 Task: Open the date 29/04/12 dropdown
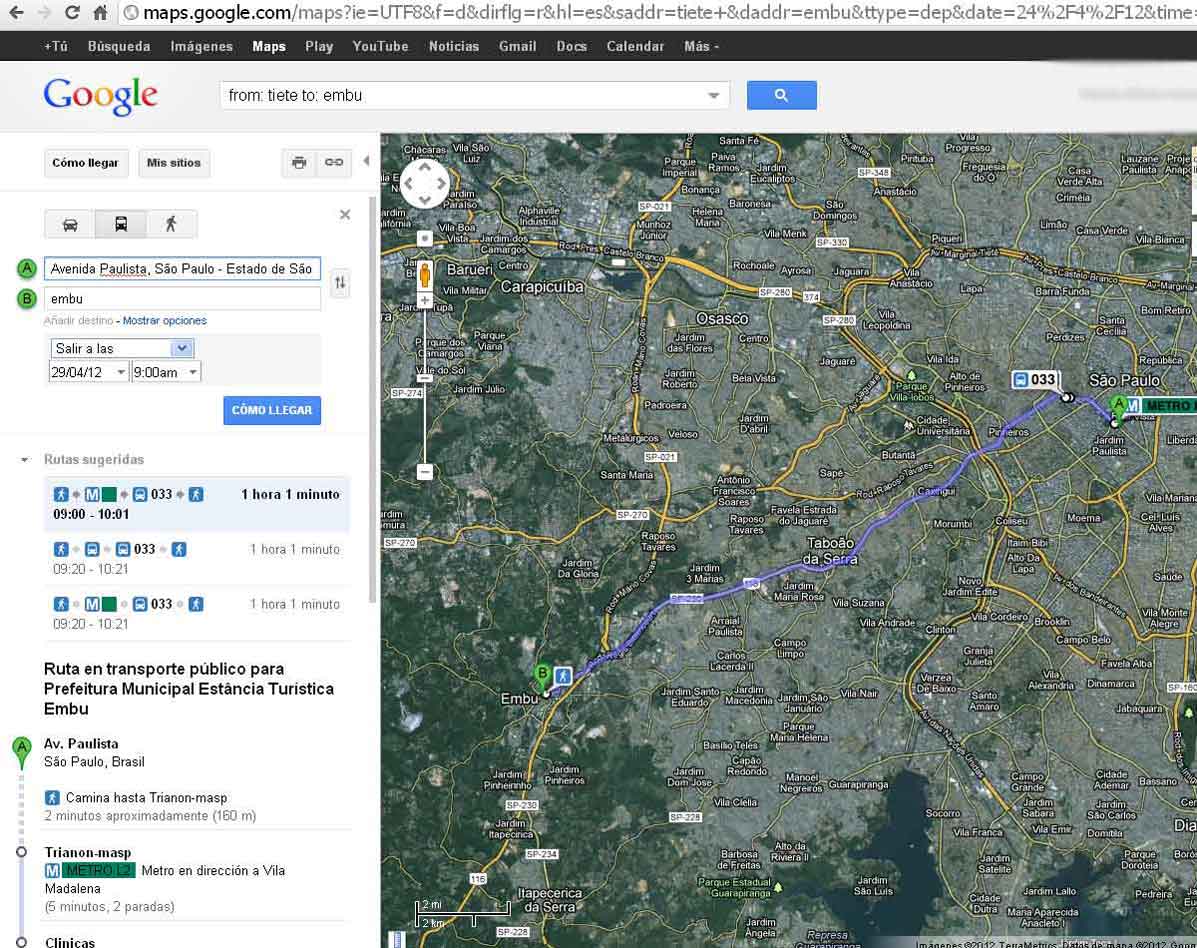[89, 372]
